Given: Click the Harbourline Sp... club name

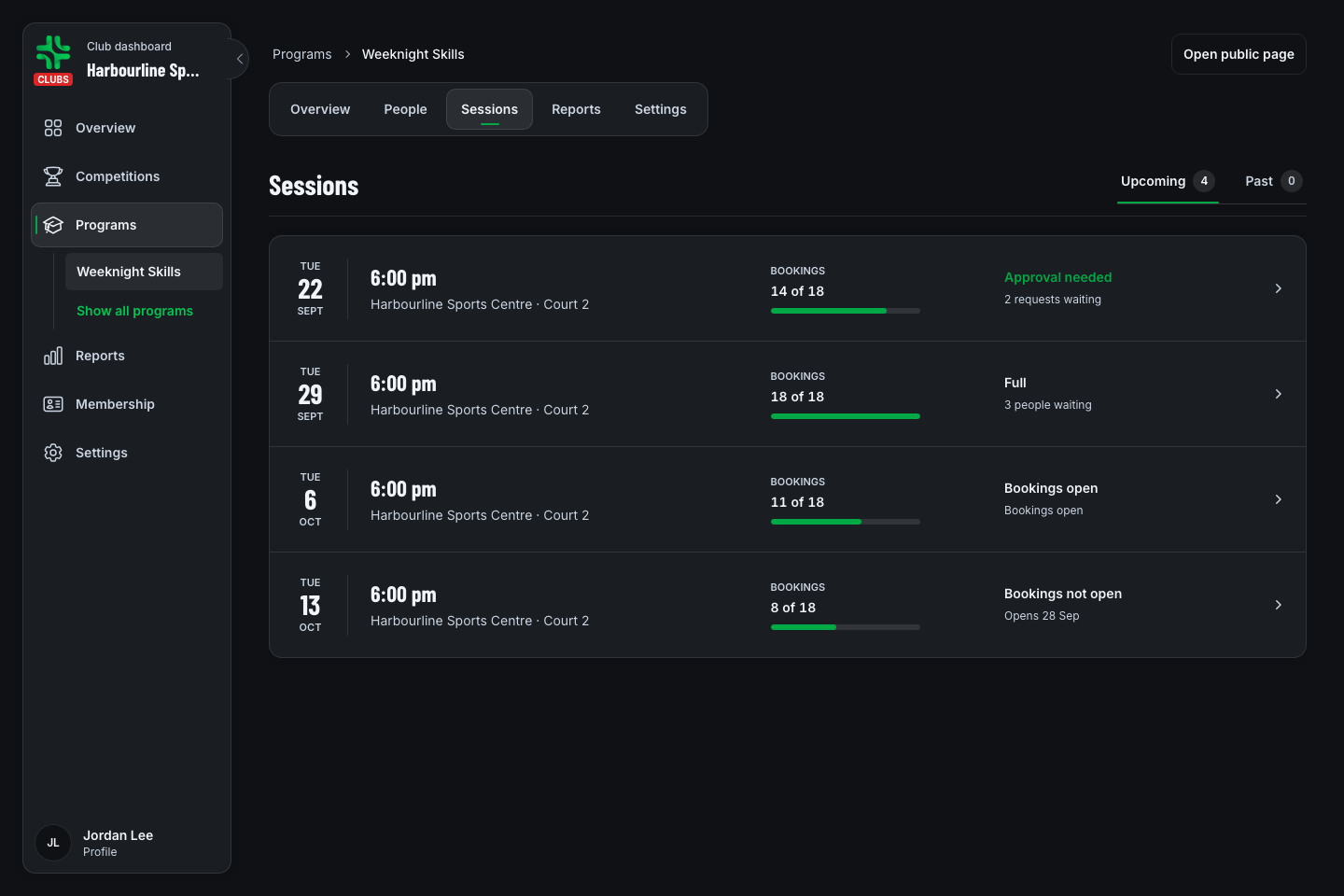Looking at the screenshot, I should (x=143, y=71).
